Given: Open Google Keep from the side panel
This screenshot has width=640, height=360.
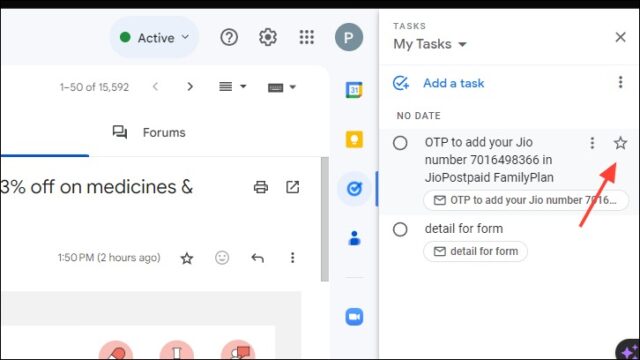Looking at the screenshot, I should pos(354,140).
